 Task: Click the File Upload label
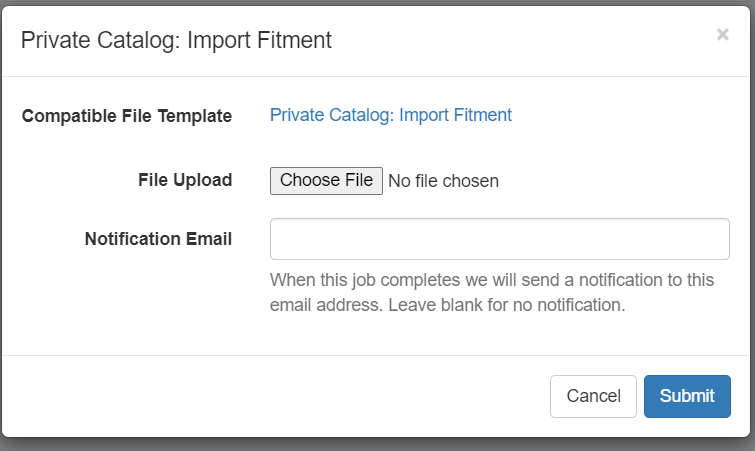[x=185, y=180]
